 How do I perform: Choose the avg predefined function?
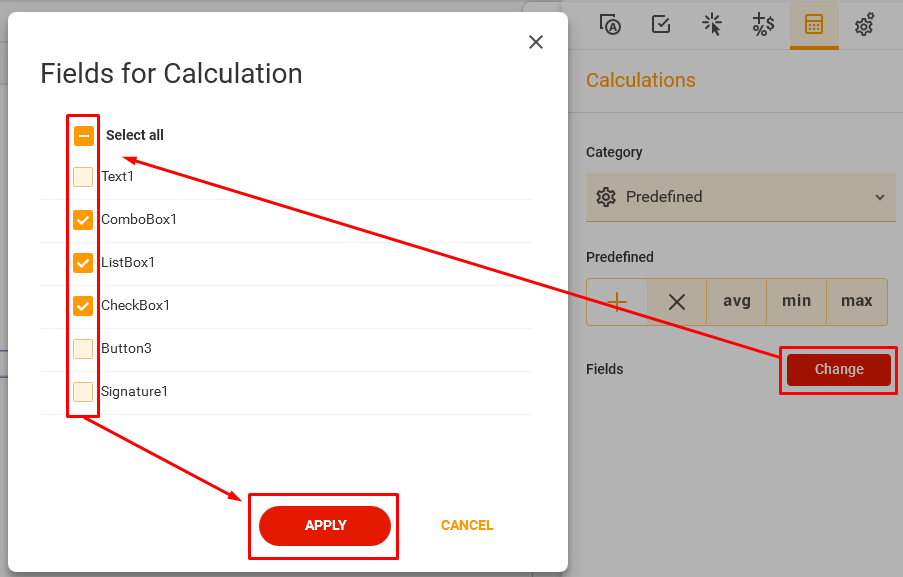[x=736, y=300]
